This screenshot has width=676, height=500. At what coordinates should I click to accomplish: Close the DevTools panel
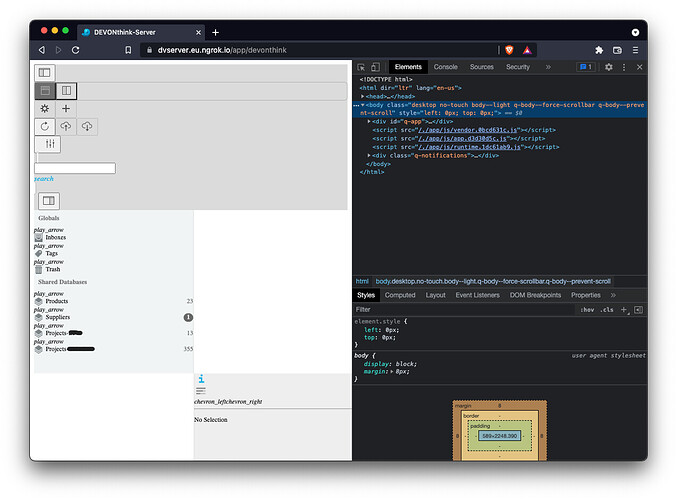tap(640, 67)
